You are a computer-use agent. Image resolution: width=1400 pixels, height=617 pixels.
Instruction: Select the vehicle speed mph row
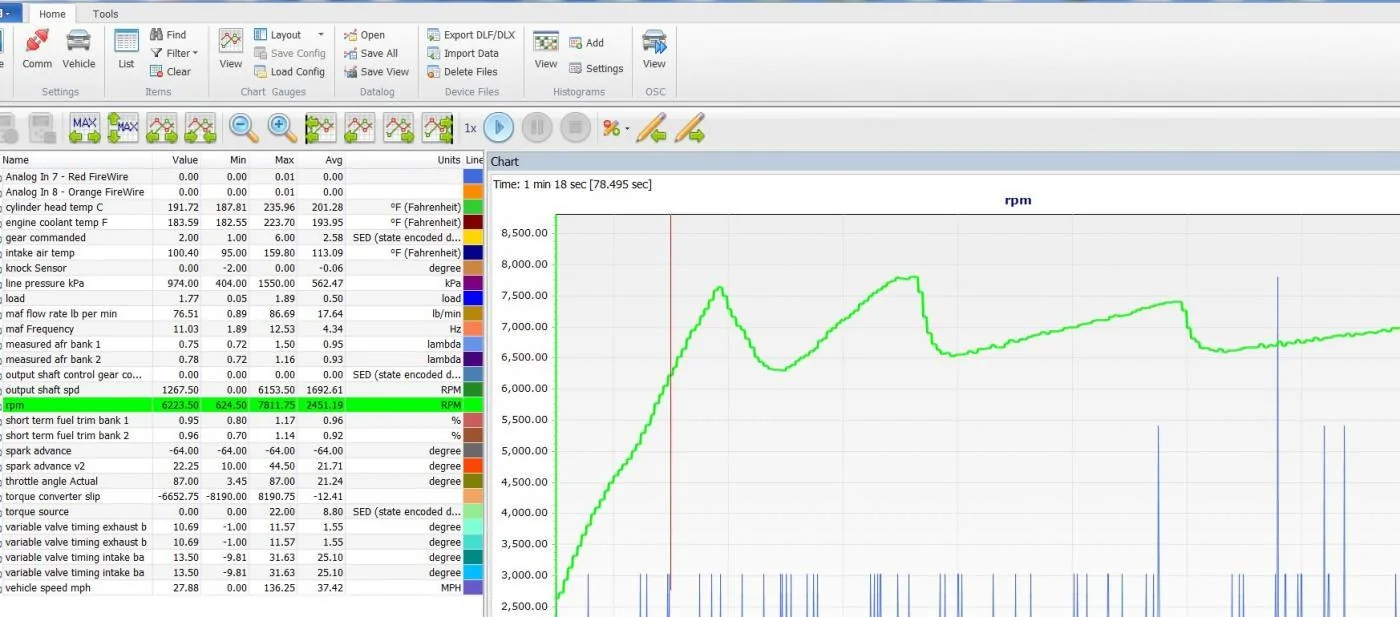pos(241,587)
